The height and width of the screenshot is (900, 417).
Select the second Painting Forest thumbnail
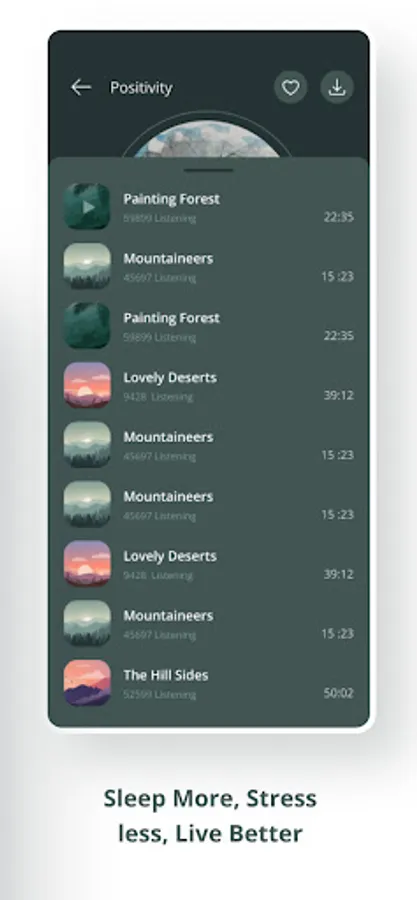pyautogui.click(x=87, y=325)
